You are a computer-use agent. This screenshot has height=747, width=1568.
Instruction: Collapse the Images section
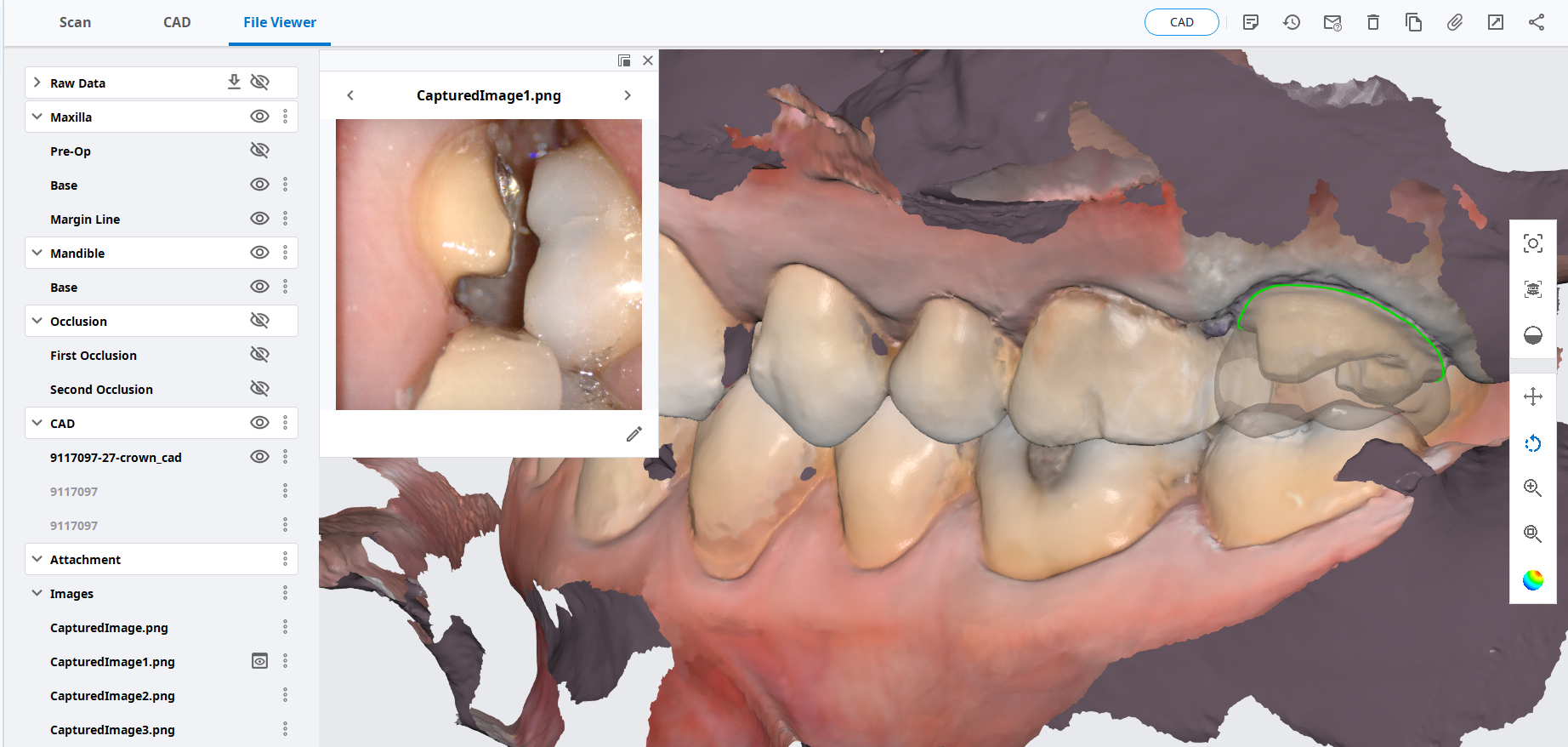click(x=37, y=593)
